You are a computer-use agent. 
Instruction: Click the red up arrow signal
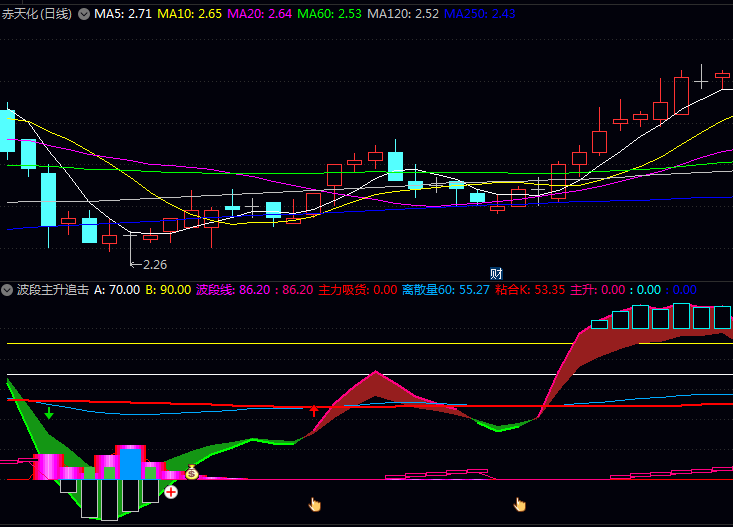click(x=314, y=410)
